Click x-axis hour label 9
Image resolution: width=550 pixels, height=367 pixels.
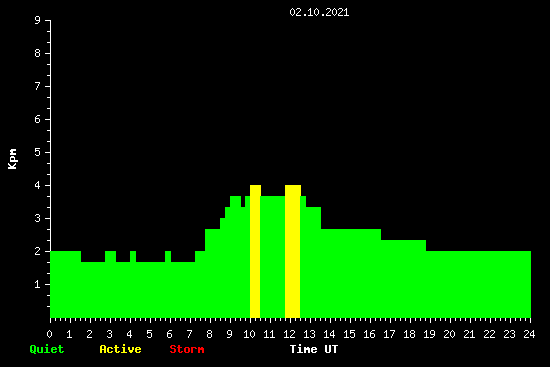coord(229,334)
